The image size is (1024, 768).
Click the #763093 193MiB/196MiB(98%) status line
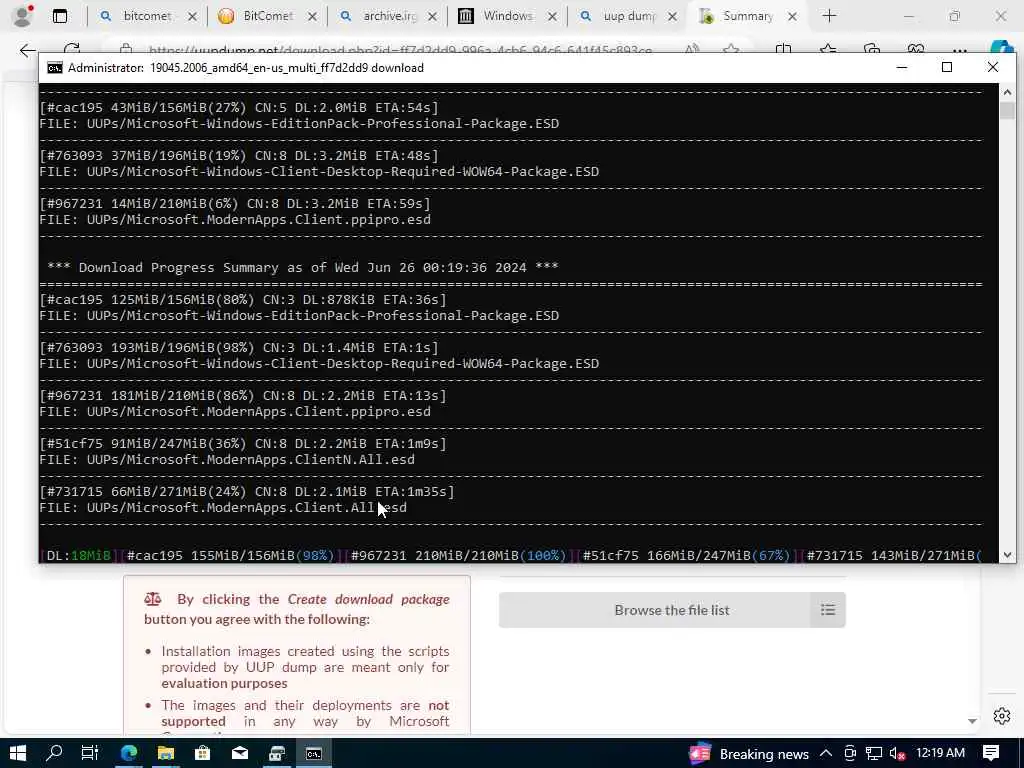tap(239, 347)
